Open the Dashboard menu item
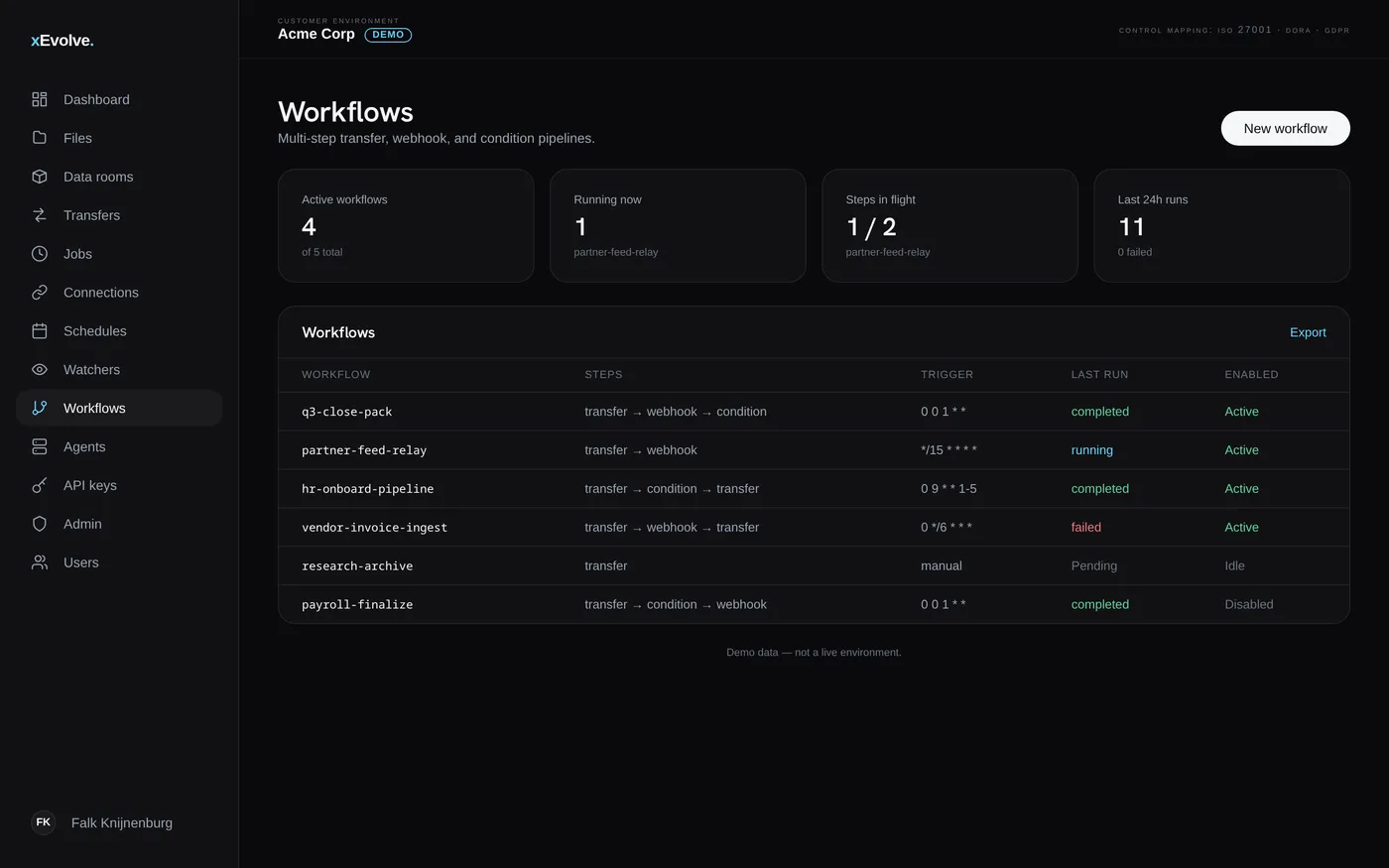The width and height of the screenshot is (1389, 868). [119, 99]
